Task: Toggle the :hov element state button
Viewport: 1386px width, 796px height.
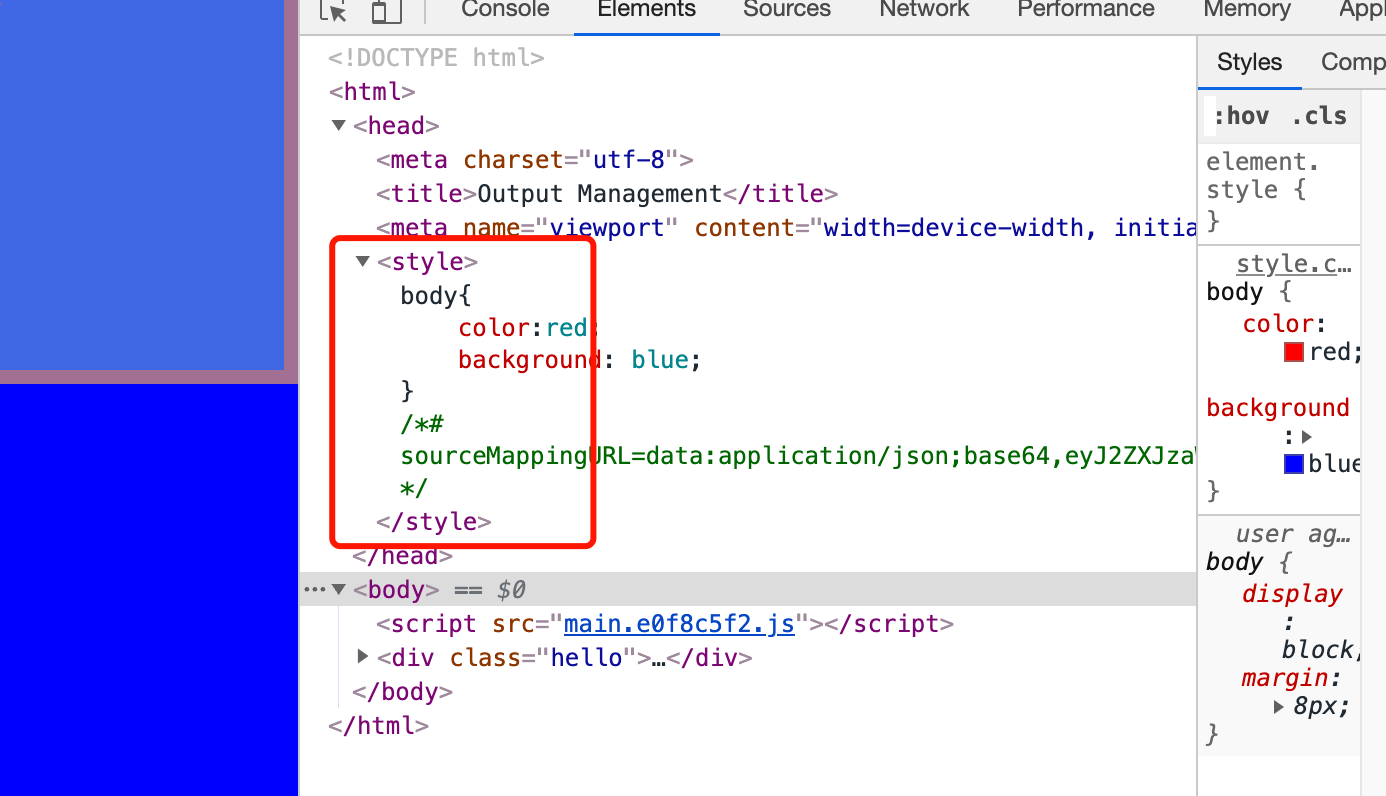Action: (x=1241, y=116)
